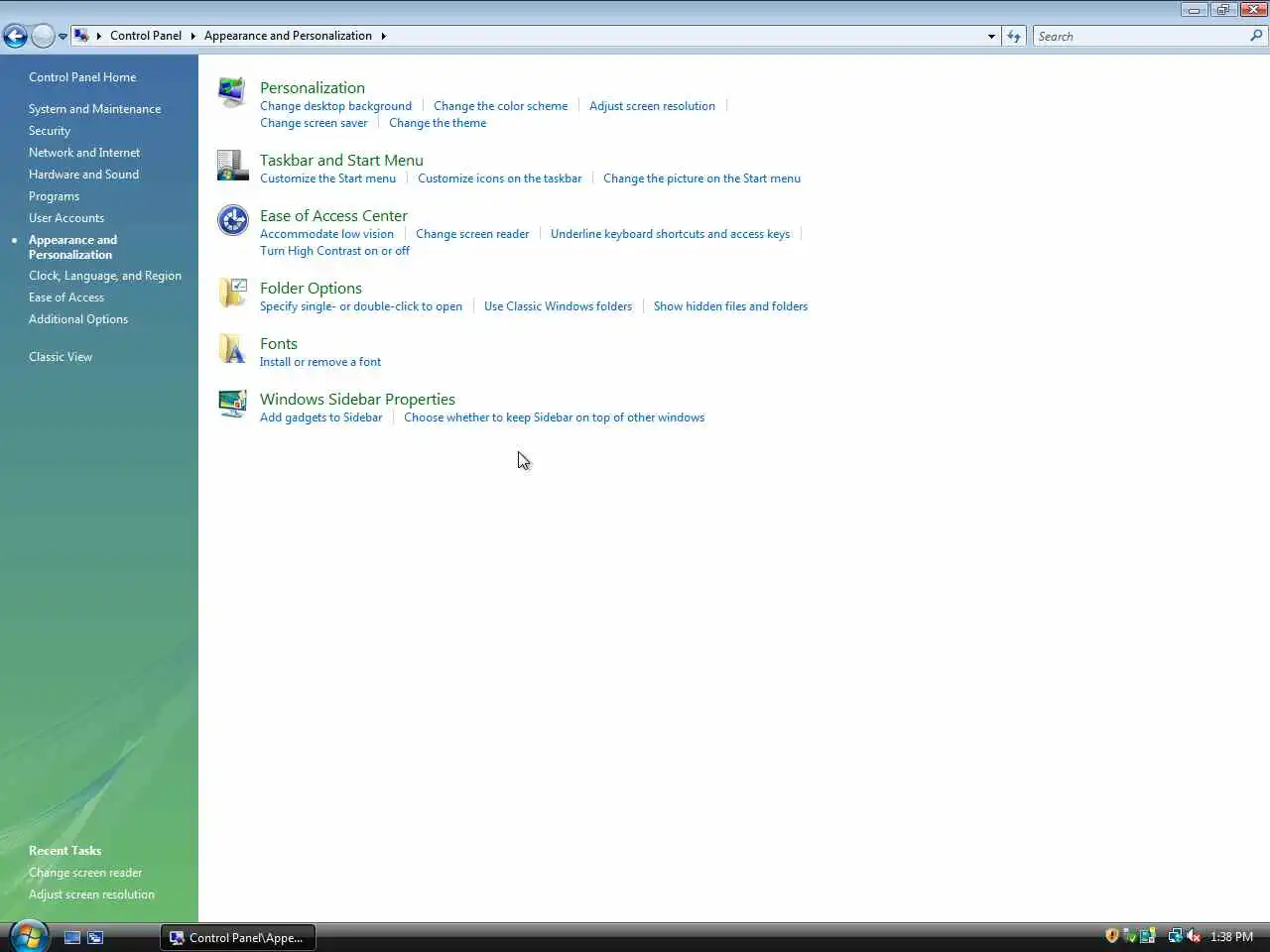1270x952 pixels.
Task: Open Security category in sidebar
Action: click(x=50, y=131)
